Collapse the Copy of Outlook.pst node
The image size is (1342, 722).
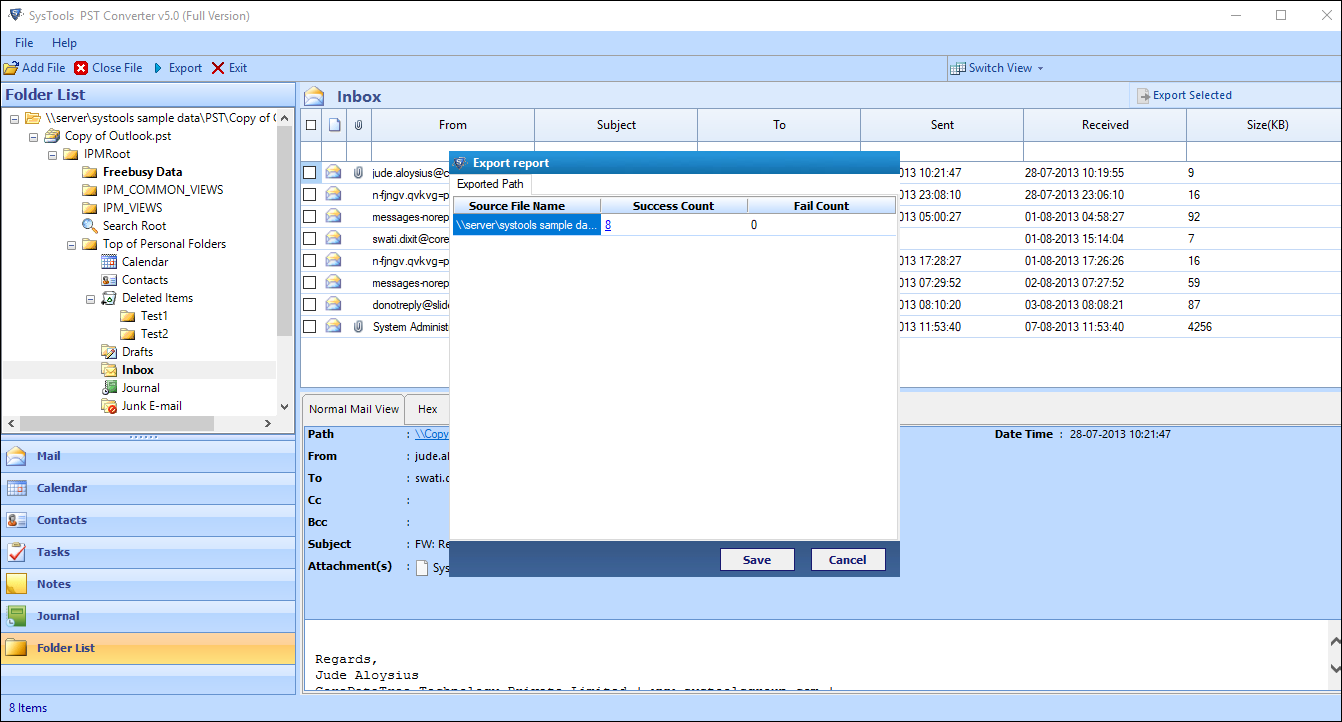click(33, 136)
